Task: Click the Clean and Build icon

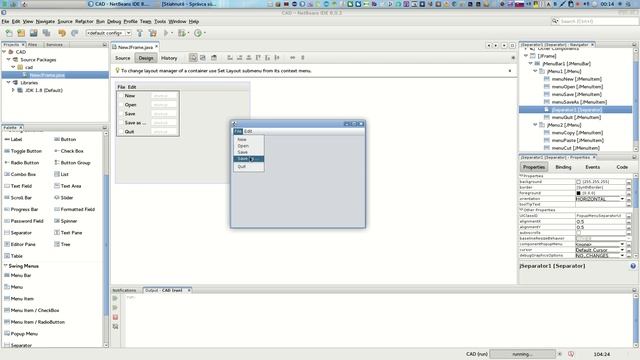Action: tap(153, 33)
